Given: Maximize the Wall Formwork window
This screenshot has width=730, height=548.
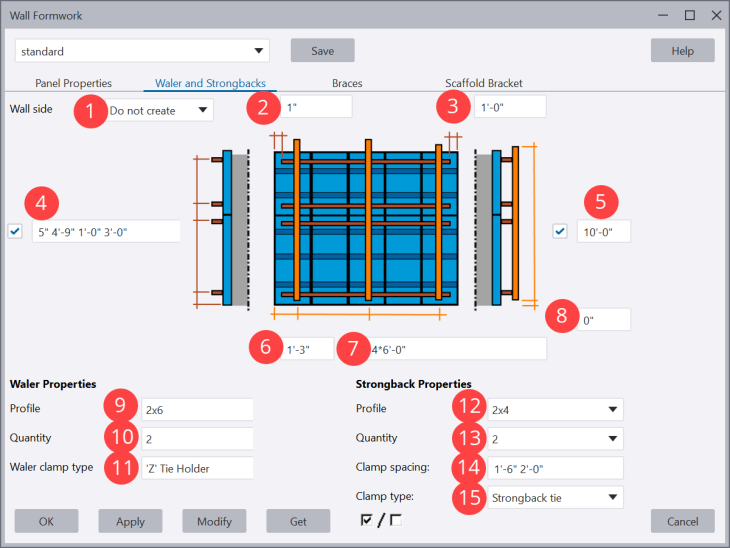Looking at the screenshot, I should [690, 15].
